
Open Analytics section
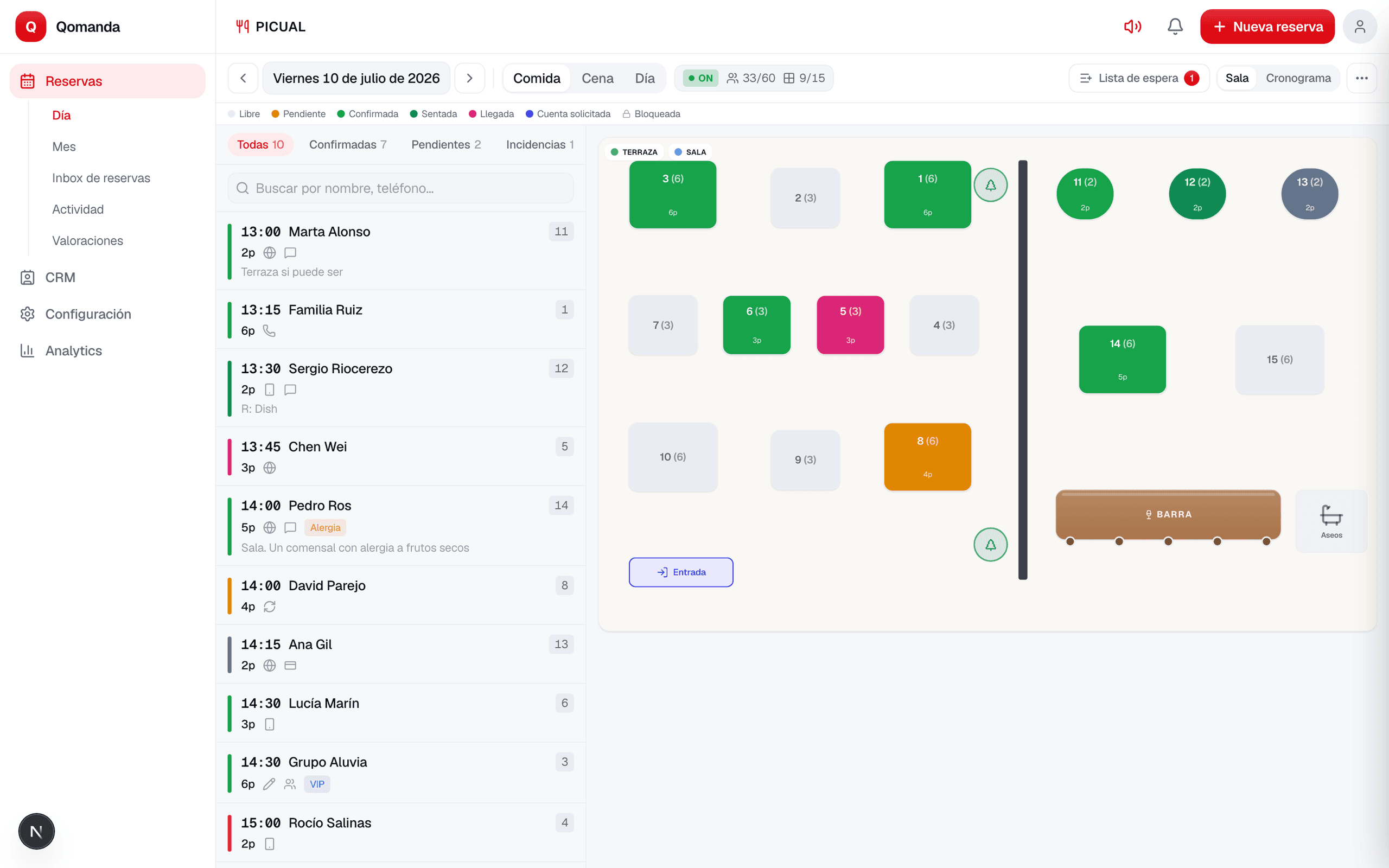pyautogui.click(x=107, y=351)
